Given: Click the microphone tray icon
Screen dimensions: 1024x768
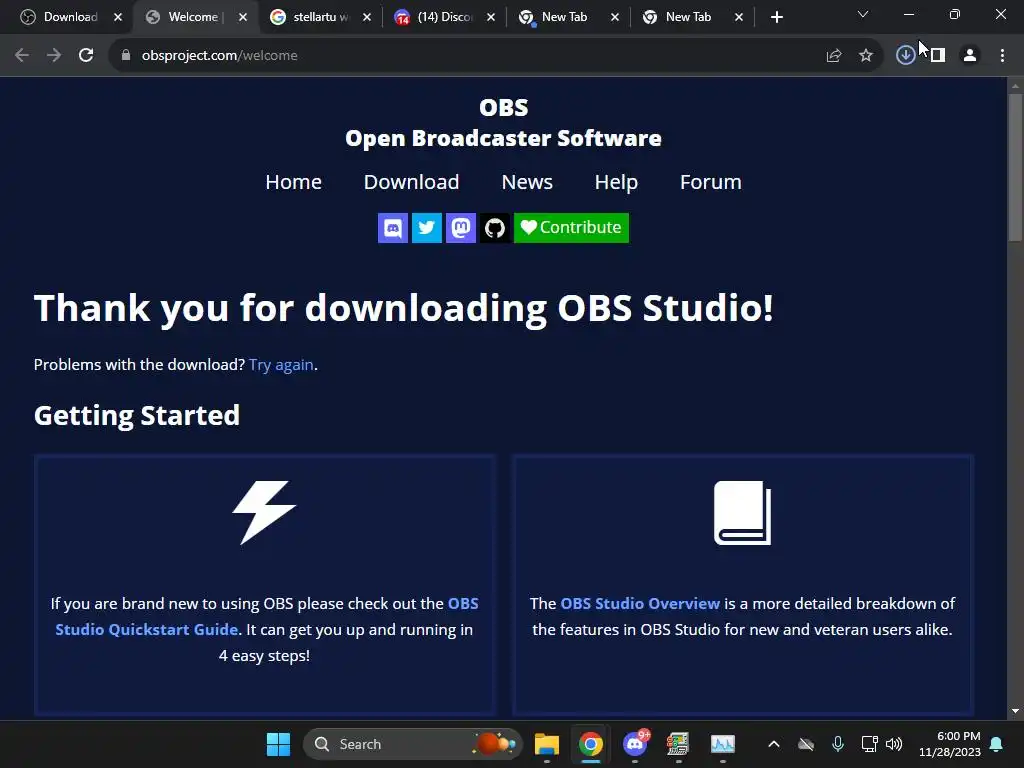Looking at the screenshot, I should [x=838, y=744].
